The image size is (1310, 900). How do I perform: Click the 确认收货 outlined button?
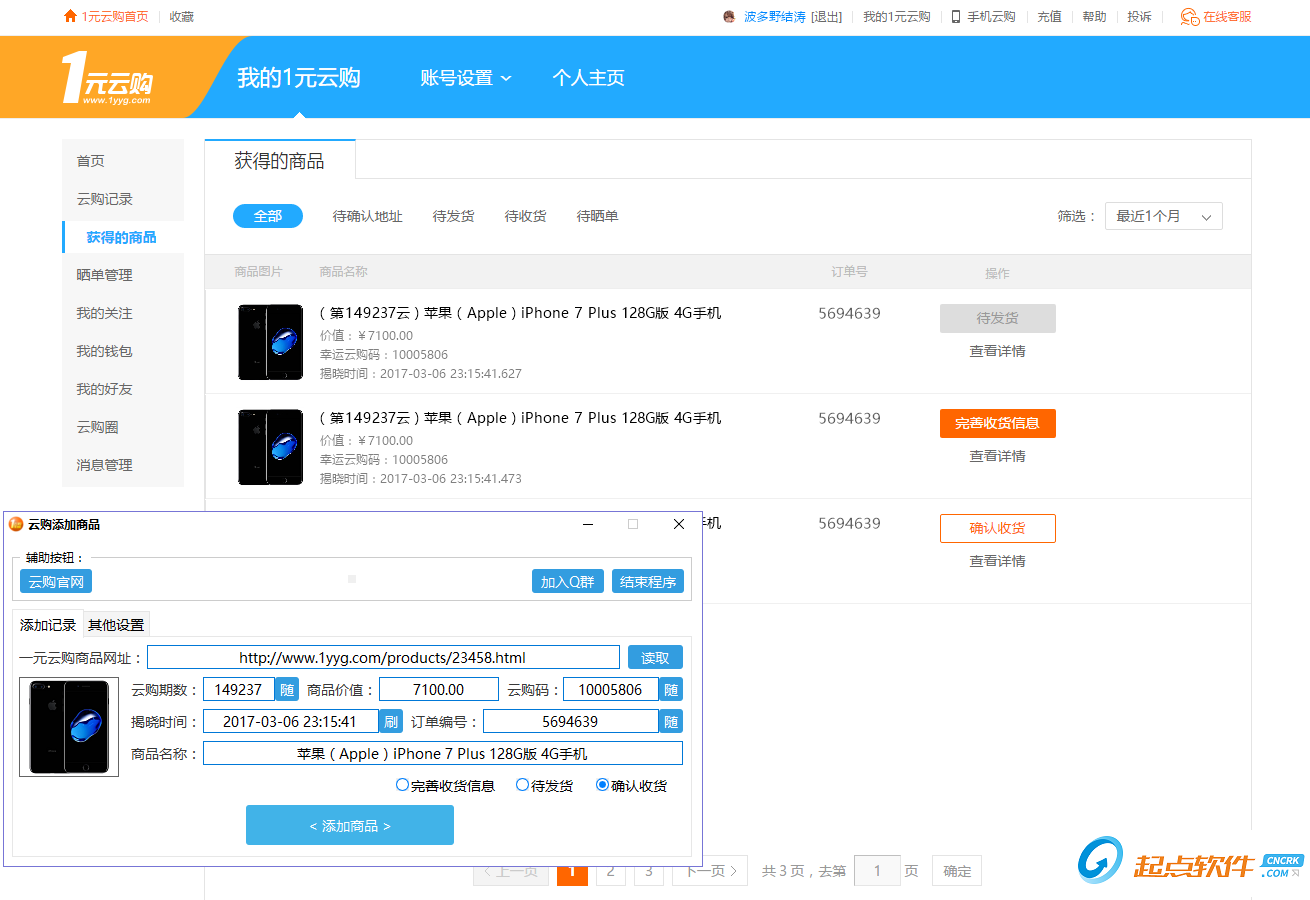tap(998, 528)
